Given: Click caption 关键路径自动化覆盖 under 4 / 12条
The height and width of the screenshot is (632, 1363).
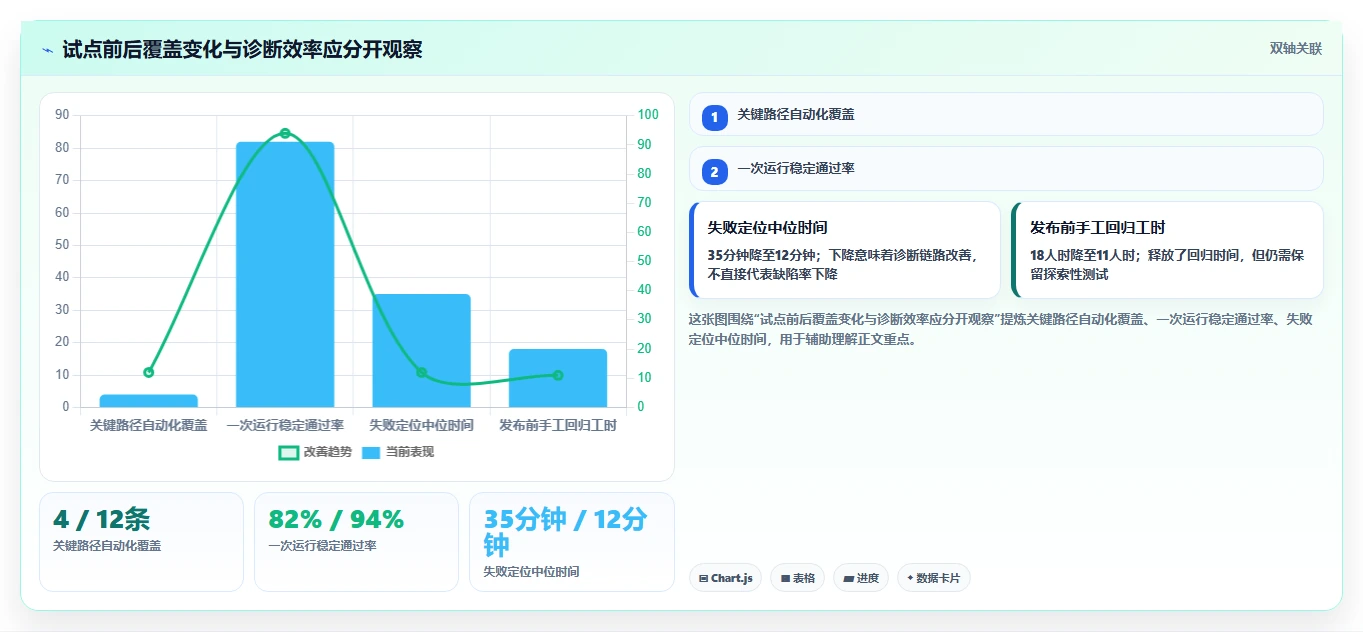Looking at the screenshot, I should click(107, 546).
